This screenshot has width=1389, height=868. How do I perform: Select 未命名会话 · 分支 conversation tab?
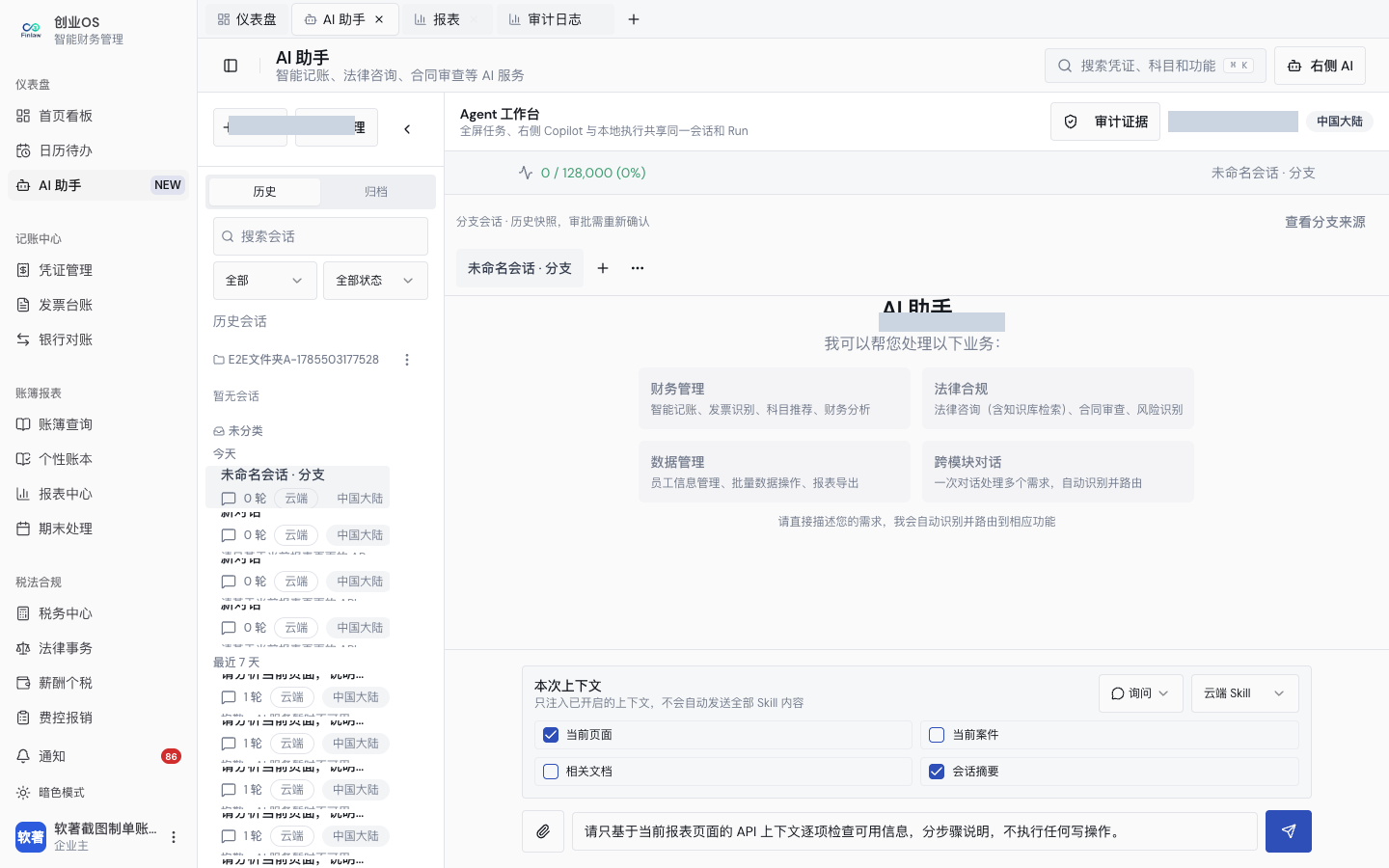[520, 268]
